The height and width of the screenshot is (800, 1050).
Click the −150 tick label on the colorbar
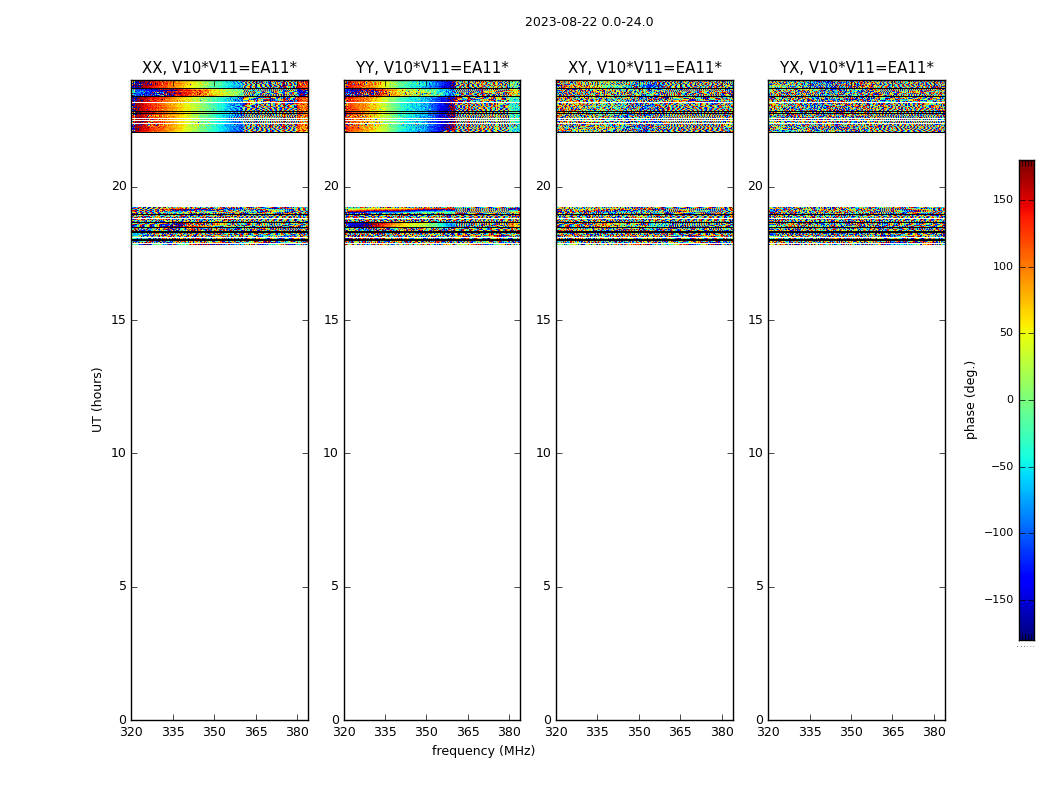[x=998, y=599]
